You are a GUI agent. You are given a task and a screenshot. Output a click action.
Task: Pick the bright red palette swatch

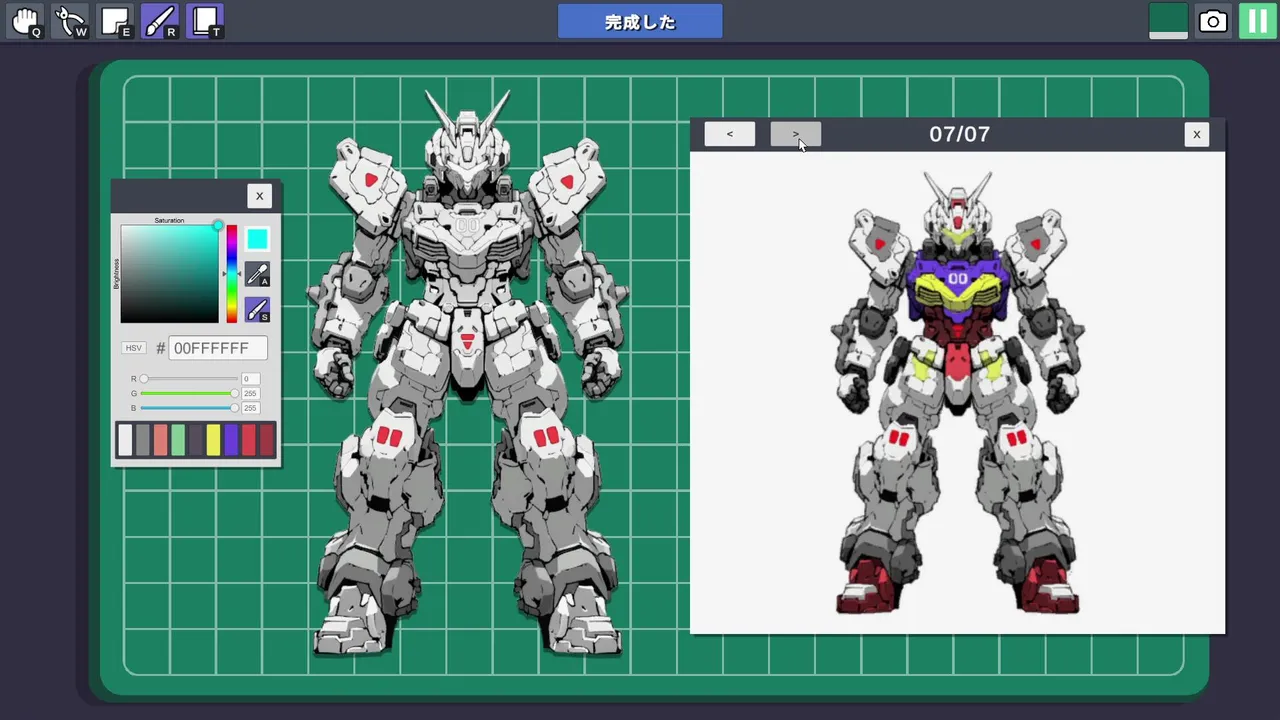click(249, 440)
